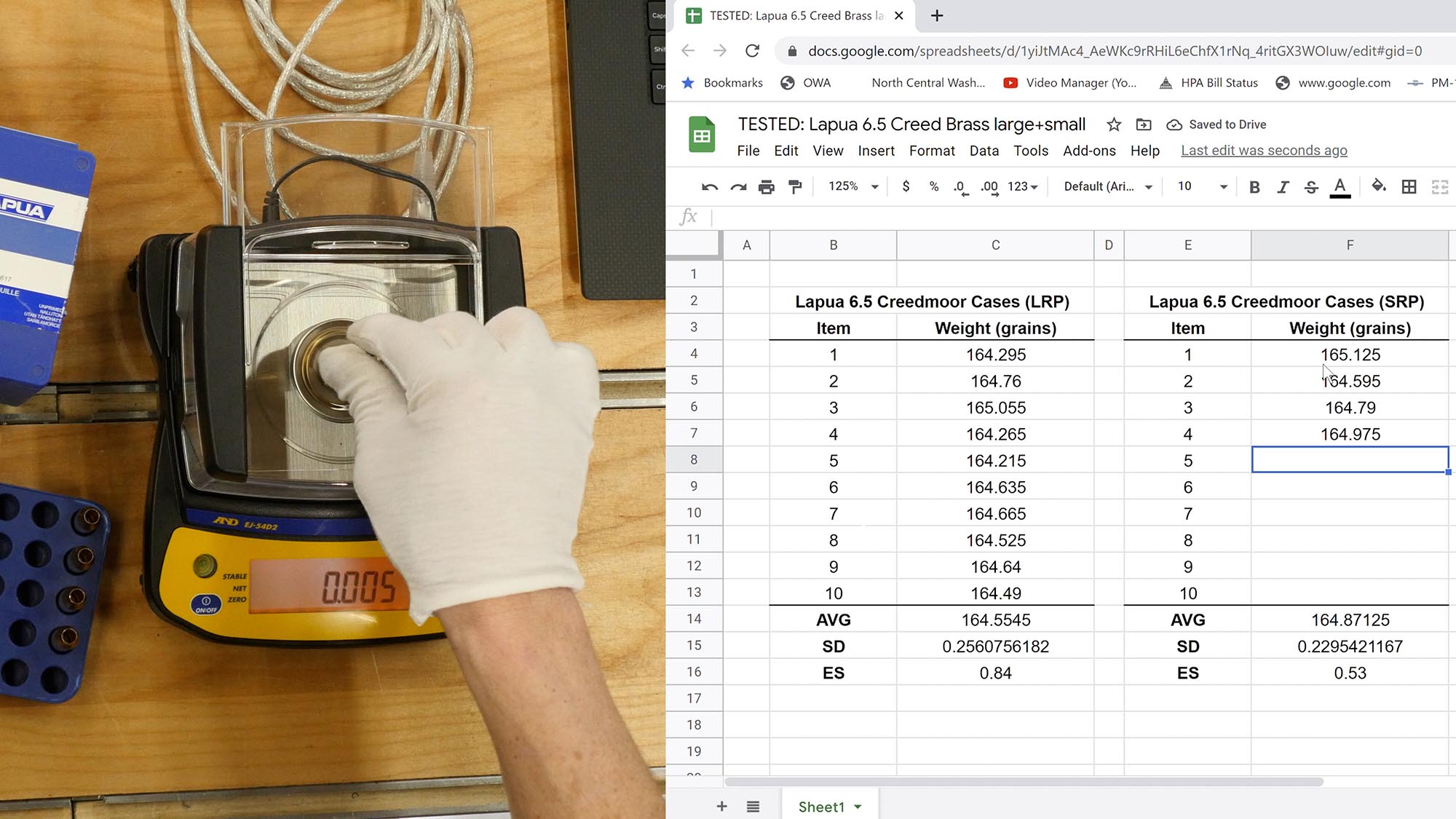Open the font size 10 dropdown
Screen dimensions: 1456x819
pyautogui.click(x=1202, y=186)
